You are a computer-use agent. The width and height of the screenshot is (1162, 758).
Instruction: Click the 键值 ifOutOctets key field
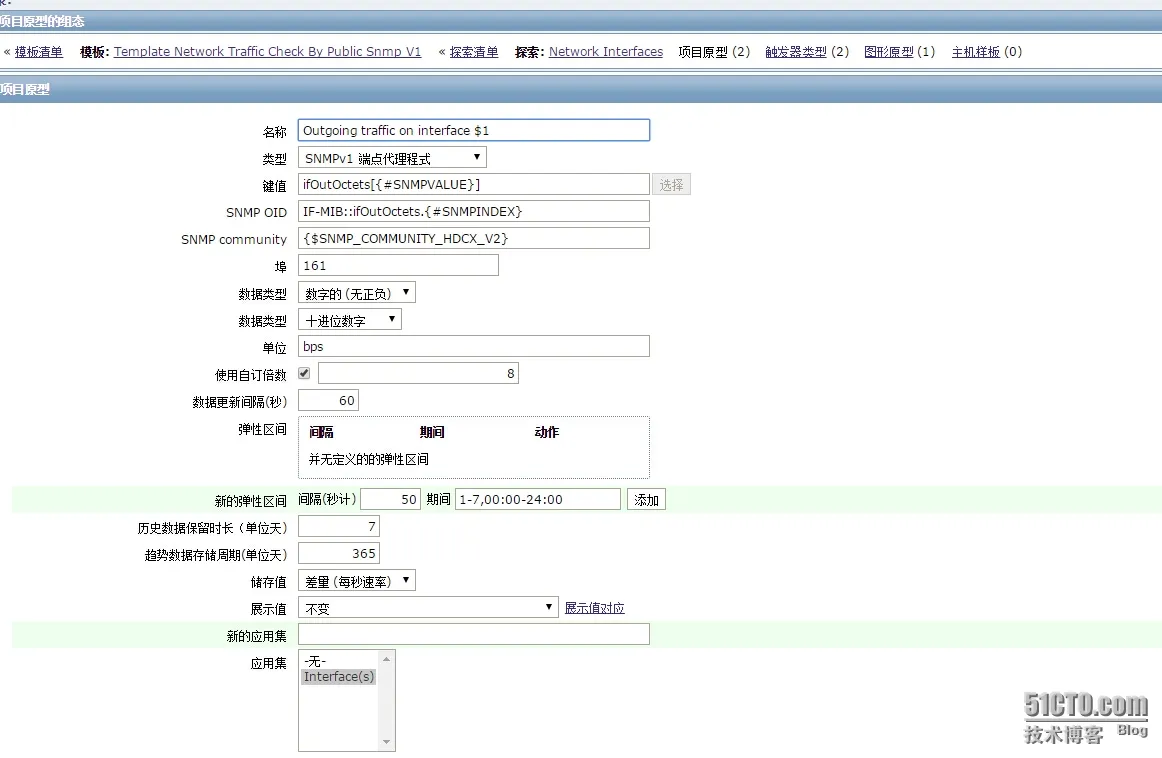pyautogui.click(x=474, y=184)
